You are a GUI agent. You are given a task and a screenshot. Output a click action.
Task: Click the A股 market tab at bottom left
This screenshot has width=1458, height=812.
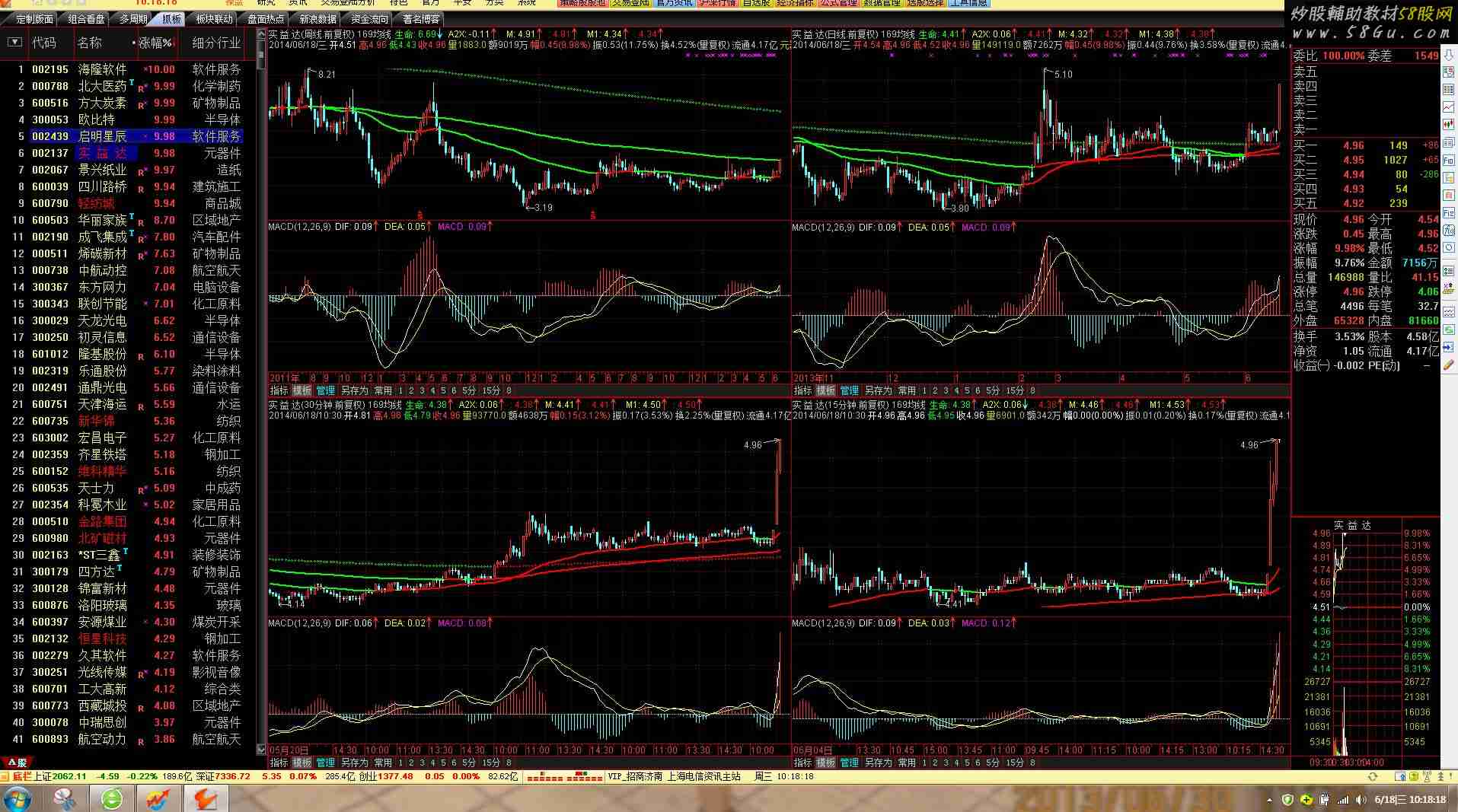coord(17,762)
